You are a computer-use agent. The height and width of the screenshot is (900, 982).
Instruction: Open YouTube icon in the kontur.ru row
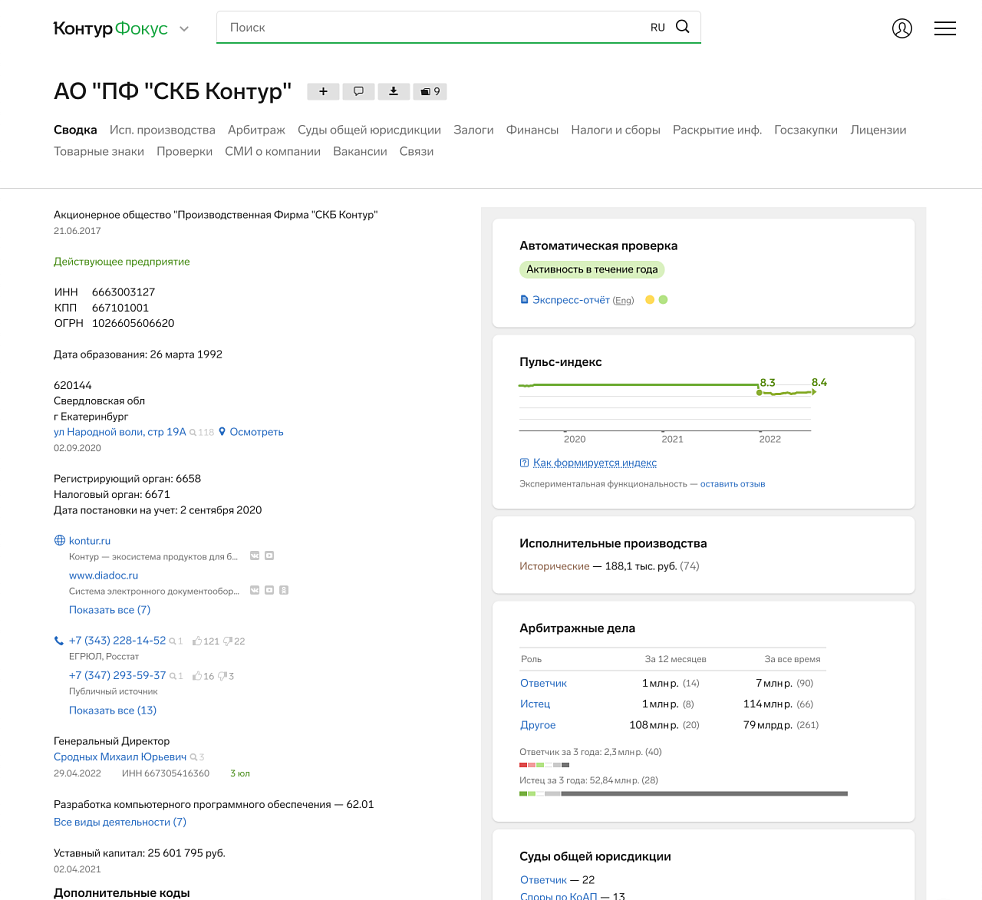click(269, 556)
